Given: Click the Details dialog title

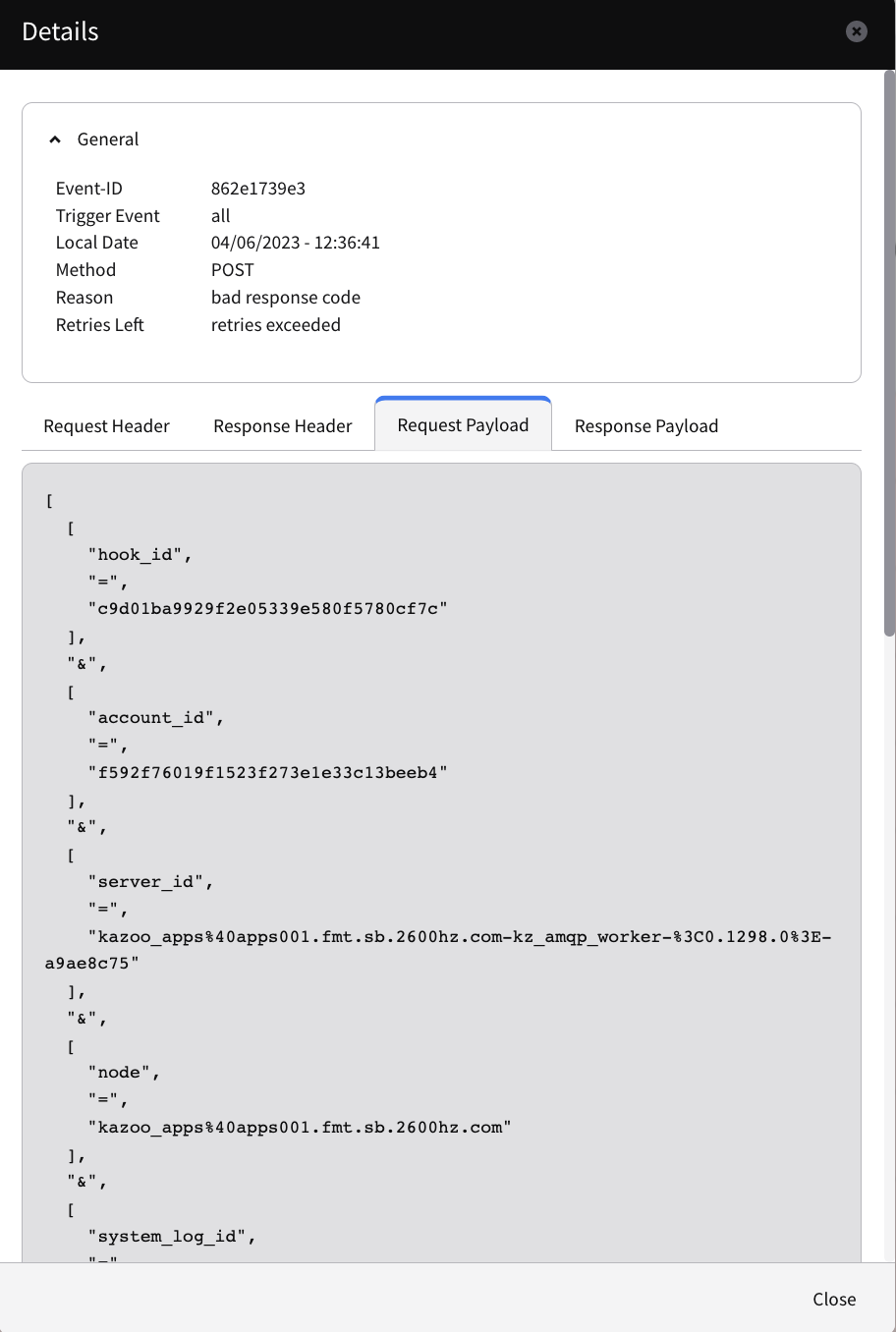Looking at the screenshot, I should pos(60,31).
